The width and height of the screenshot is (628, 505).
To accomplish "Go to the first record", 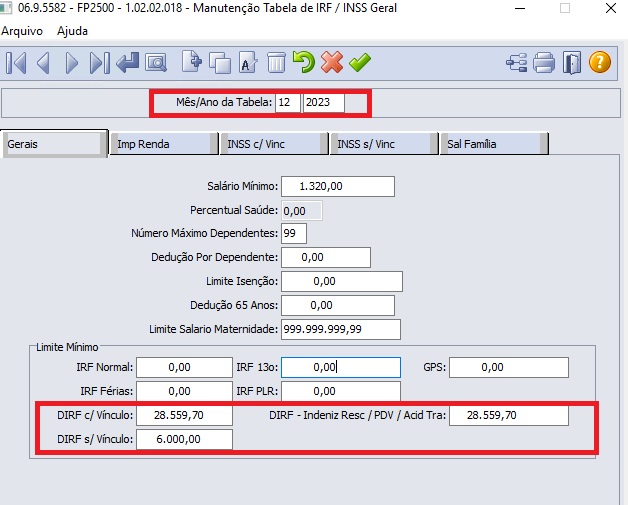I will [x=16, y=63].
